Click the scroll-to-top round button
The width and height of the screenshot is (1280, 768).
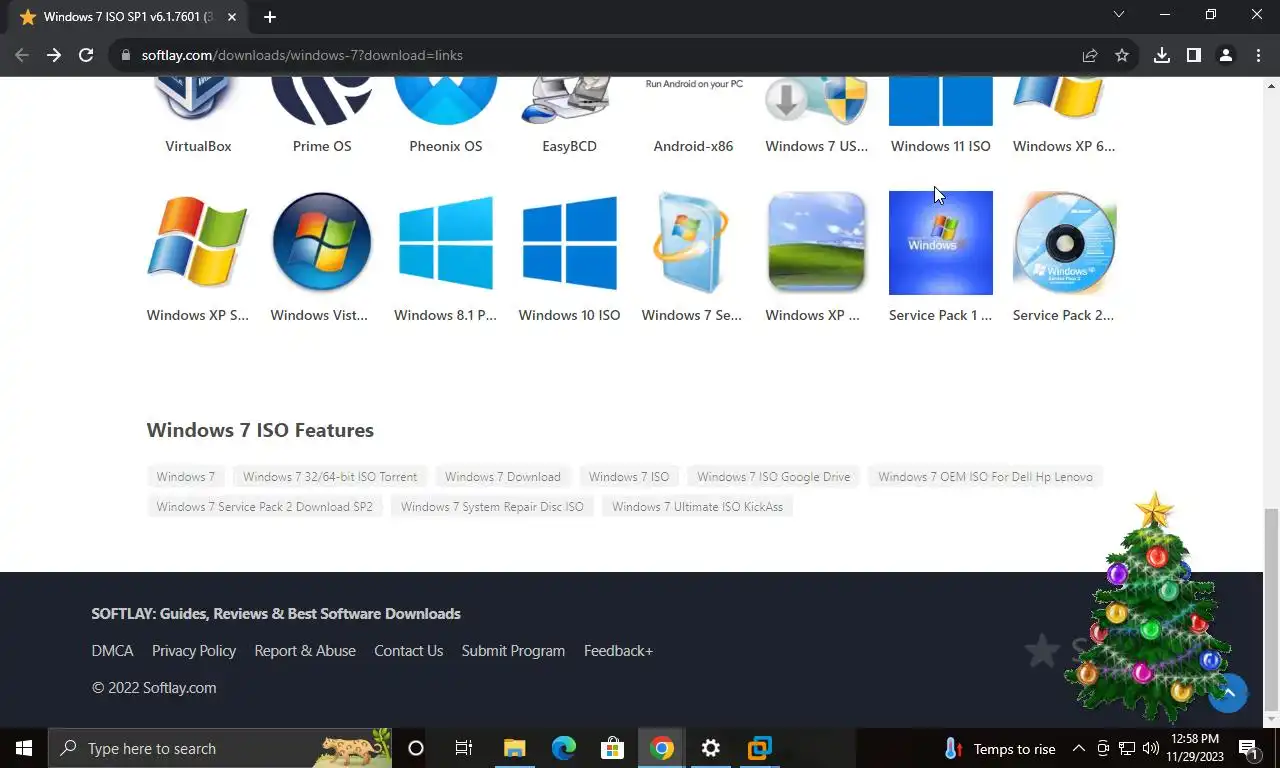click(1228, 693)
